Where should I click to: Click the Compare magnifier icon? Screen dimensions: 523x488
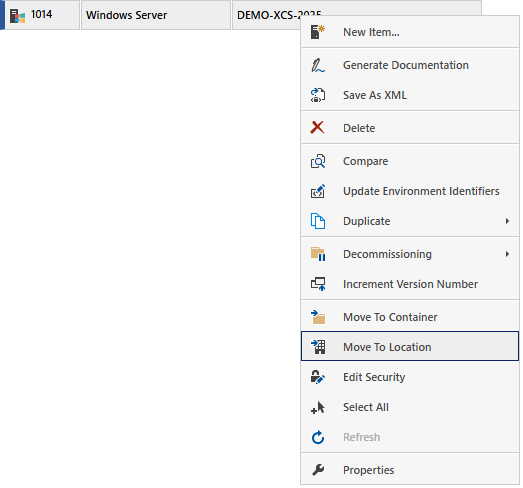click(x=318, y=161)
